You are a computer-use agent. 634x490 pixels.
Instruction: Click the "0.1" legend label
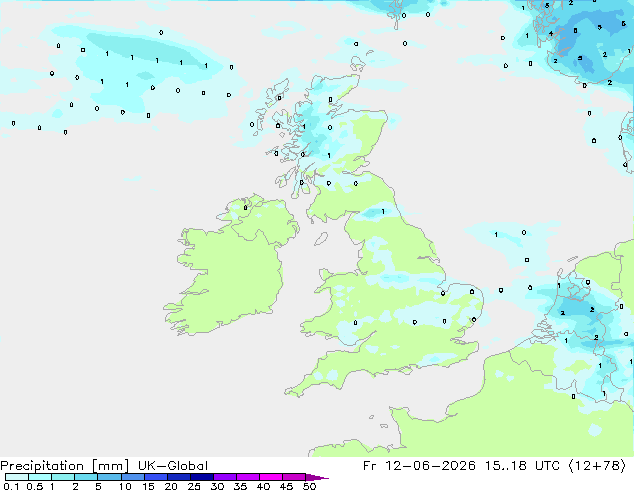click(11, 486)
